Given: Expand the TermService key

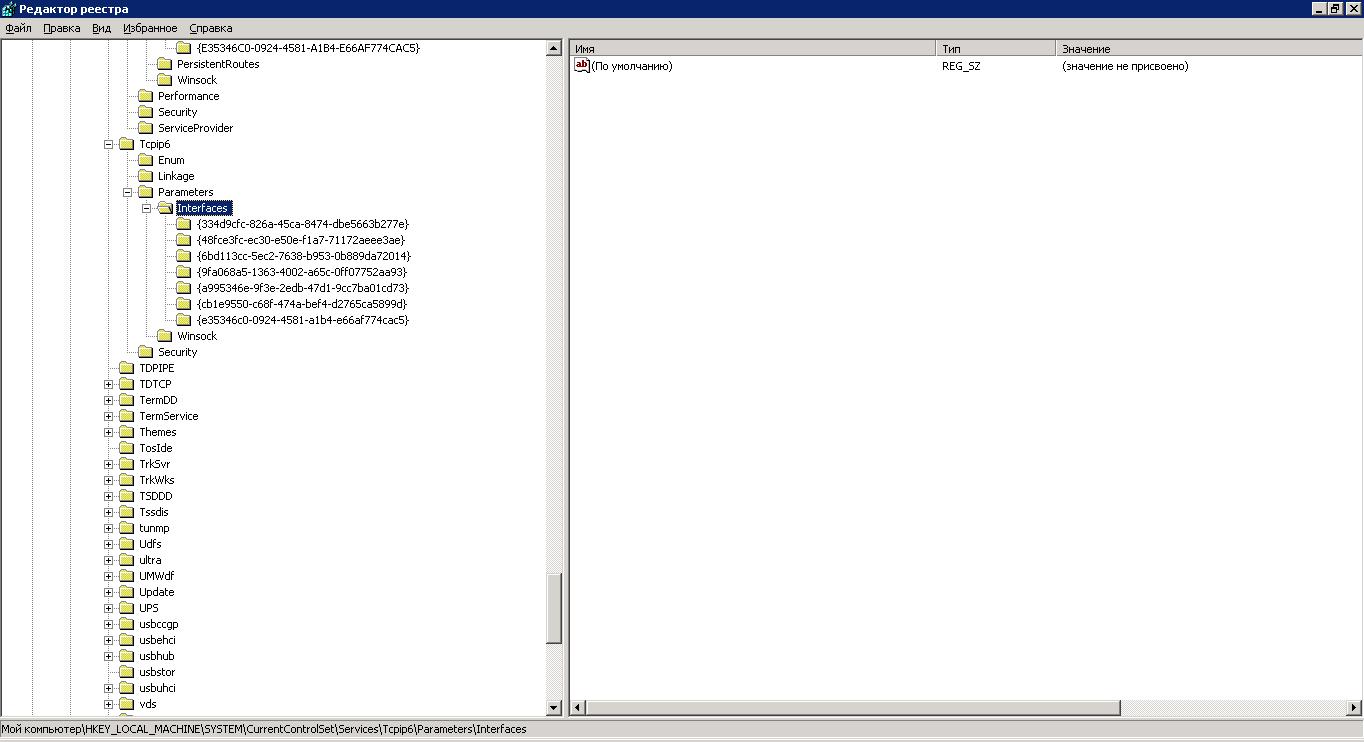Looking at the screenshot, I should click(x=109, y=416).
